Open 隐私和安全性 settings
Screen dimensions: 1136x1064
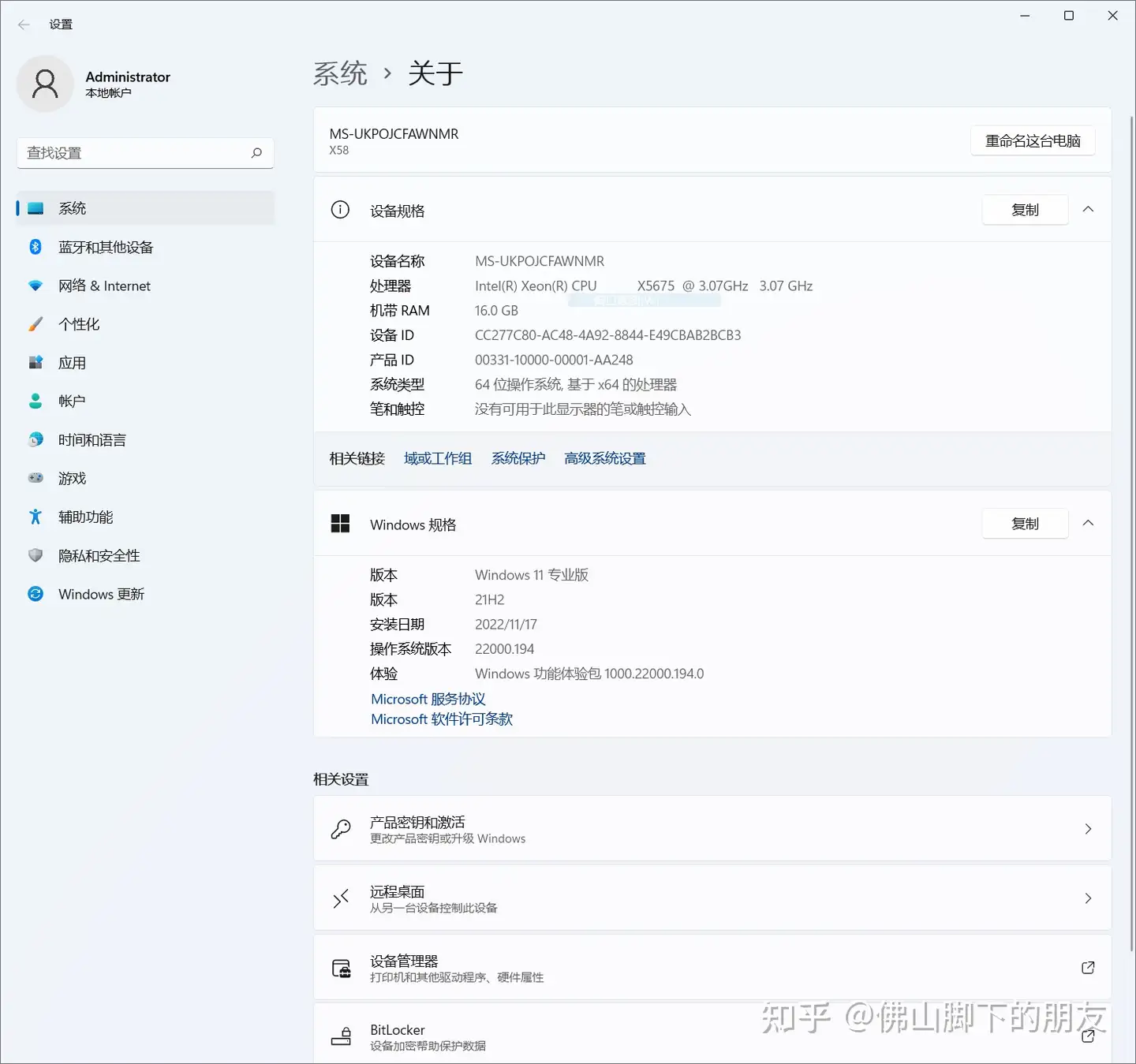pyautogui.click(x=145, y=555)
